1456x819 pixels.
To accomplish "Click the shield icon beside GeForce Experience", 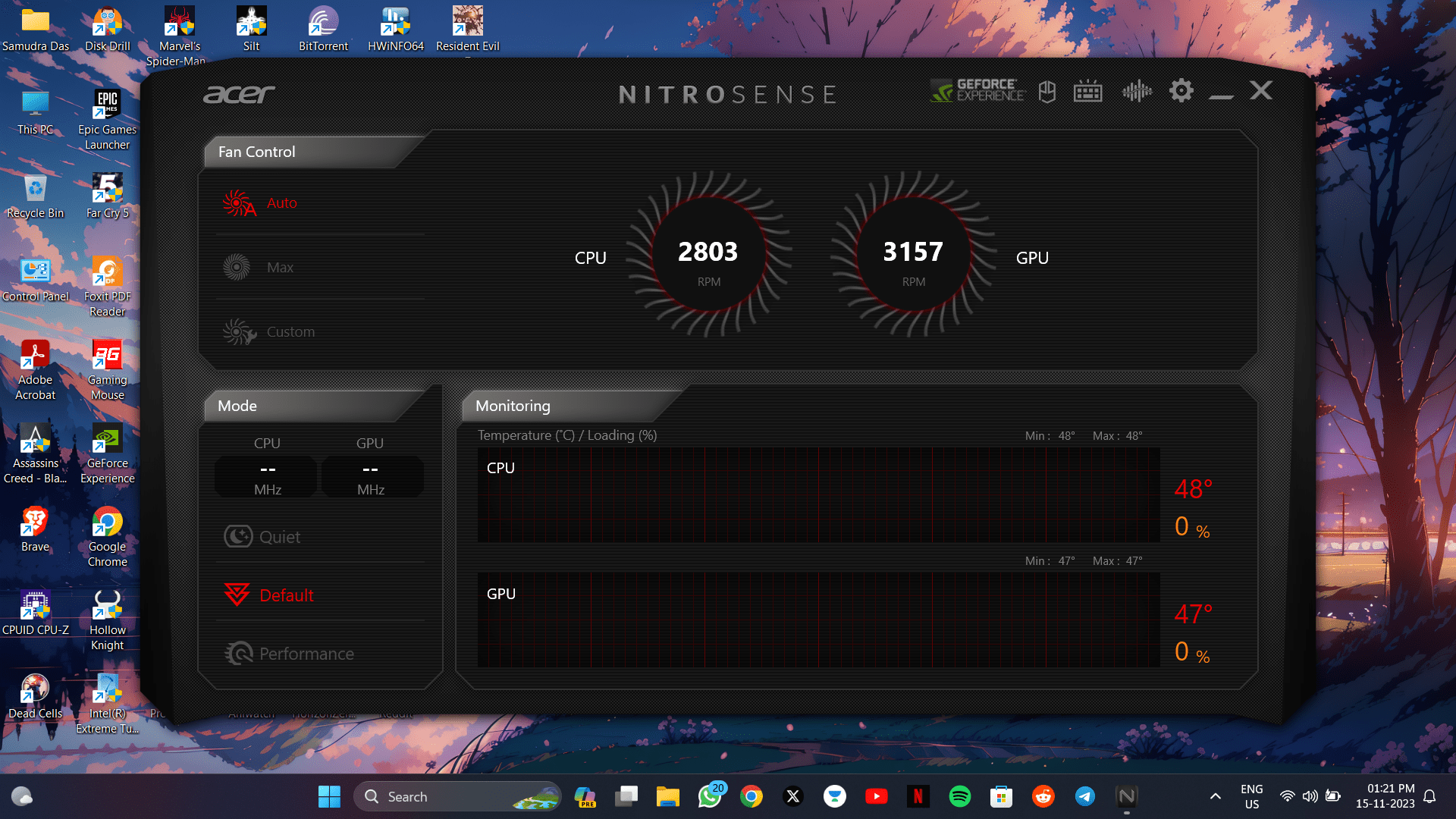I will (x=1046, y=91).
